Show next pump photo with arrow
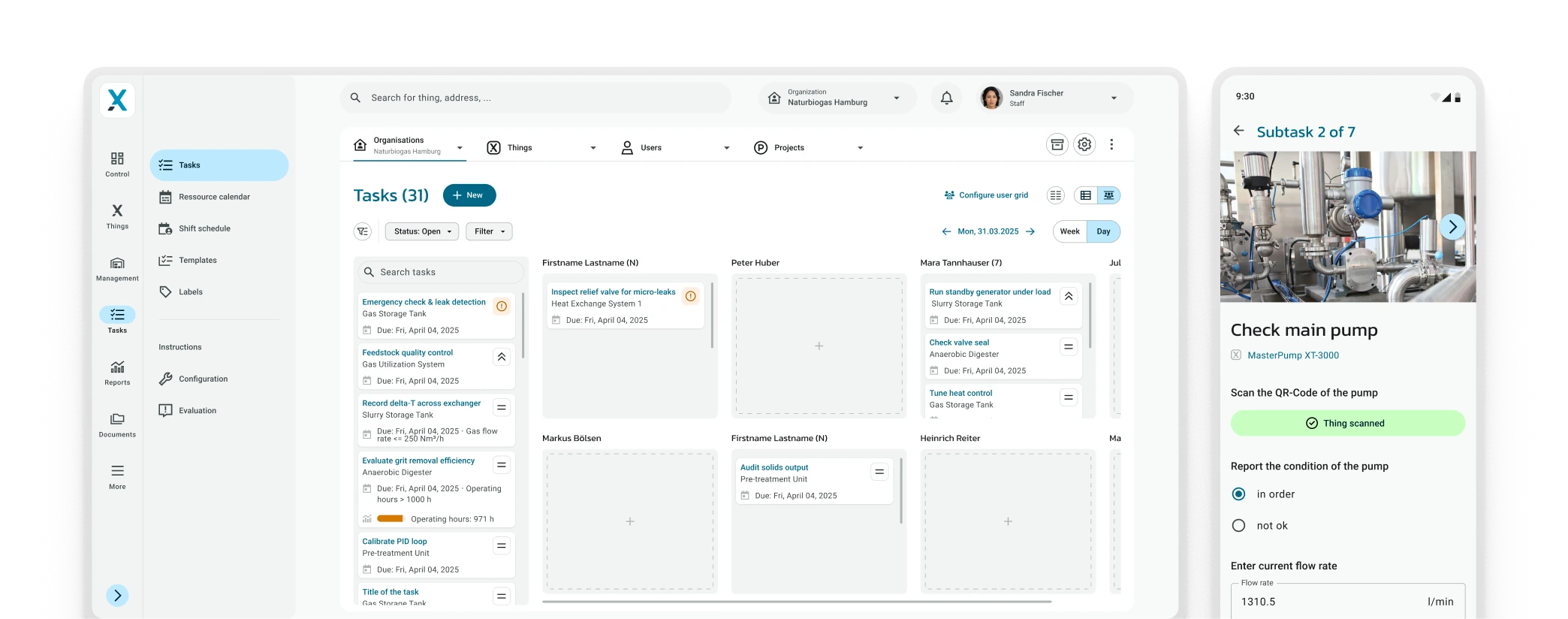 pyautogui.click(x=1452, y=226)
